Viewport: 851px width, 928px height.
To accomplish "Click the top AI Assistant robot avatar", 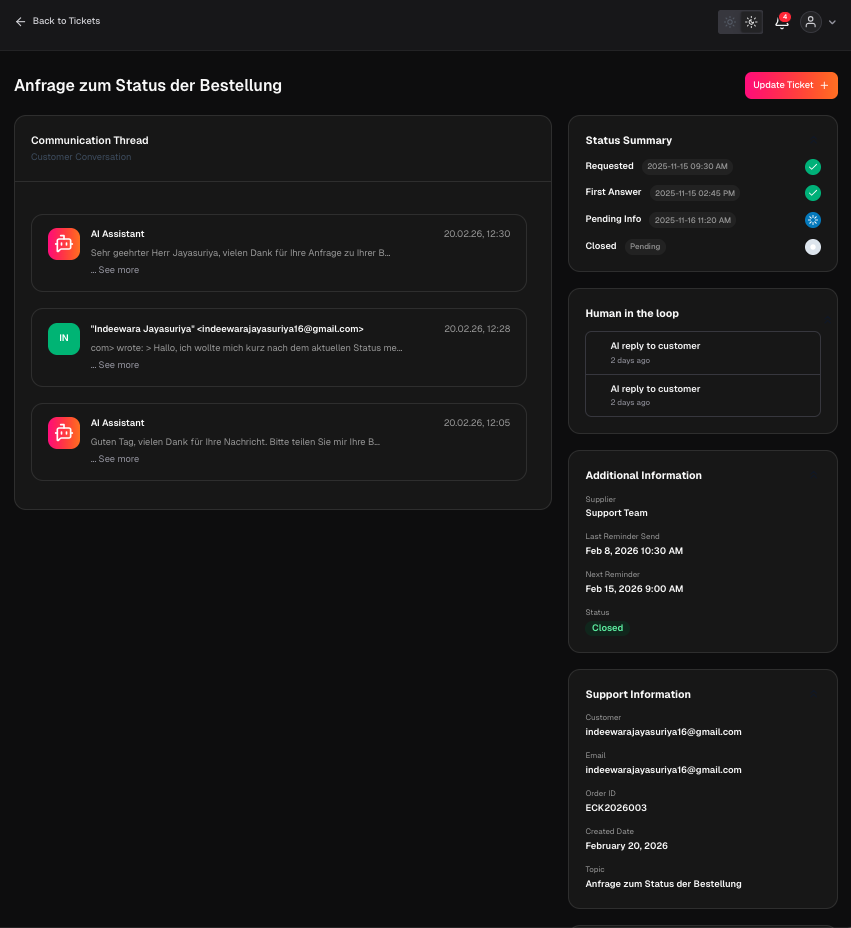I will pyautogui.click(x=64, y=244).
